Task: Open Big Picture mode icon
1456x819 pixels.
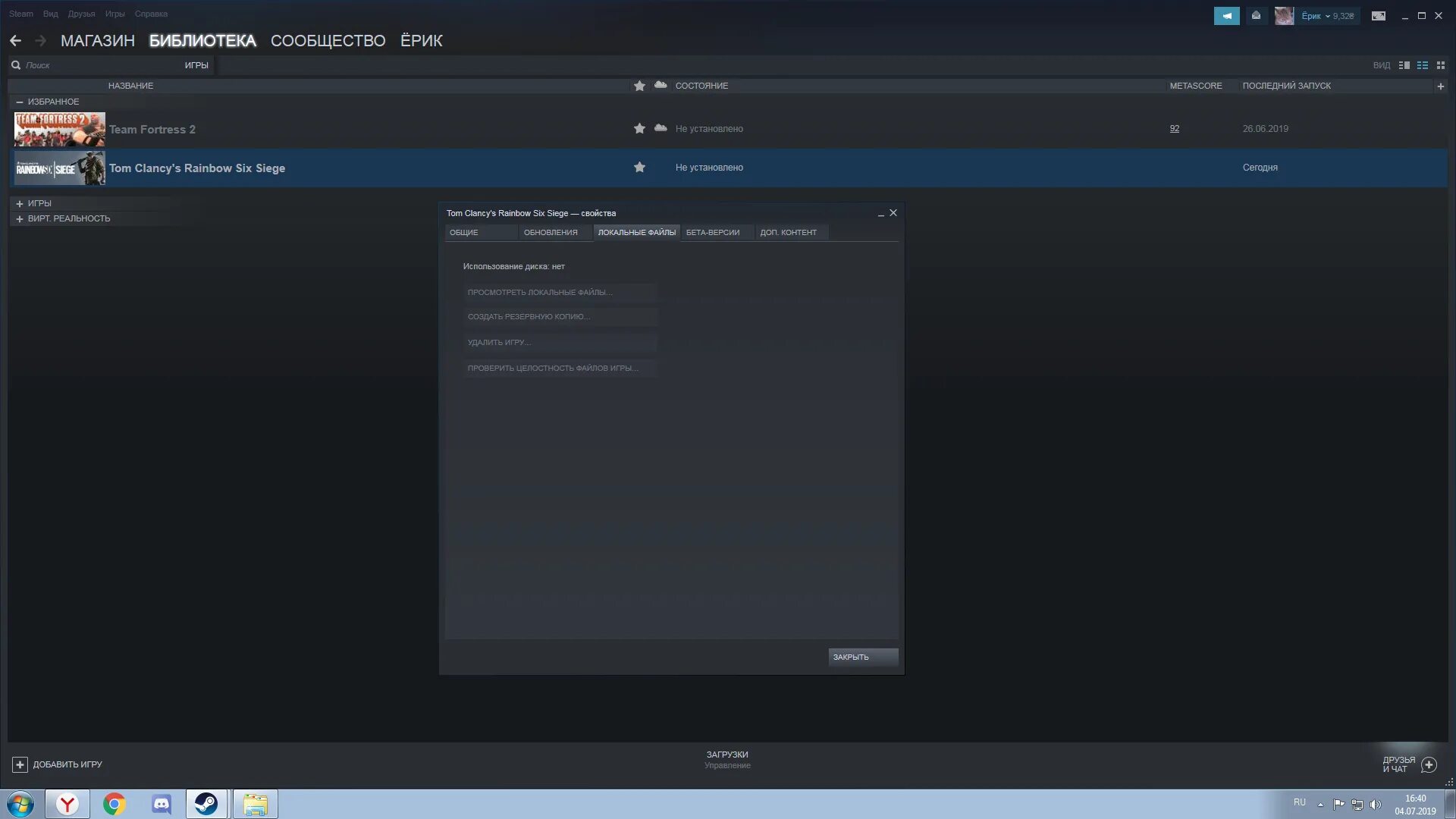Action: (x=1379, y=15)
